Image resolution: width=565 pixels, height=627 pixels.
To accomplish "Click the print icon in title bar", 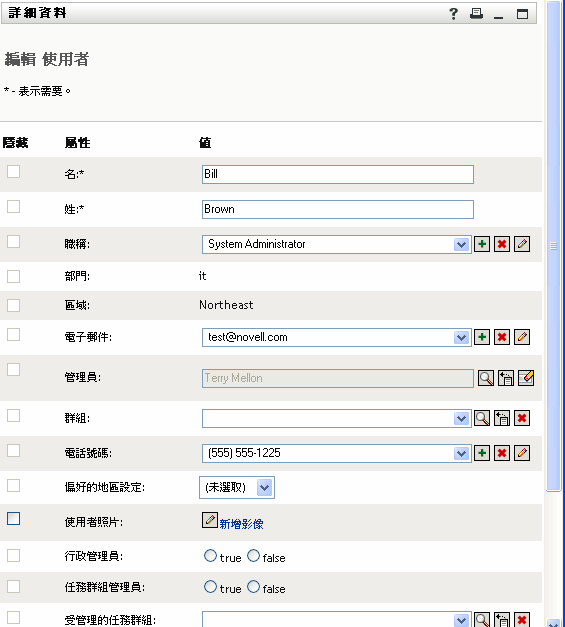I will tap(476, 14).
